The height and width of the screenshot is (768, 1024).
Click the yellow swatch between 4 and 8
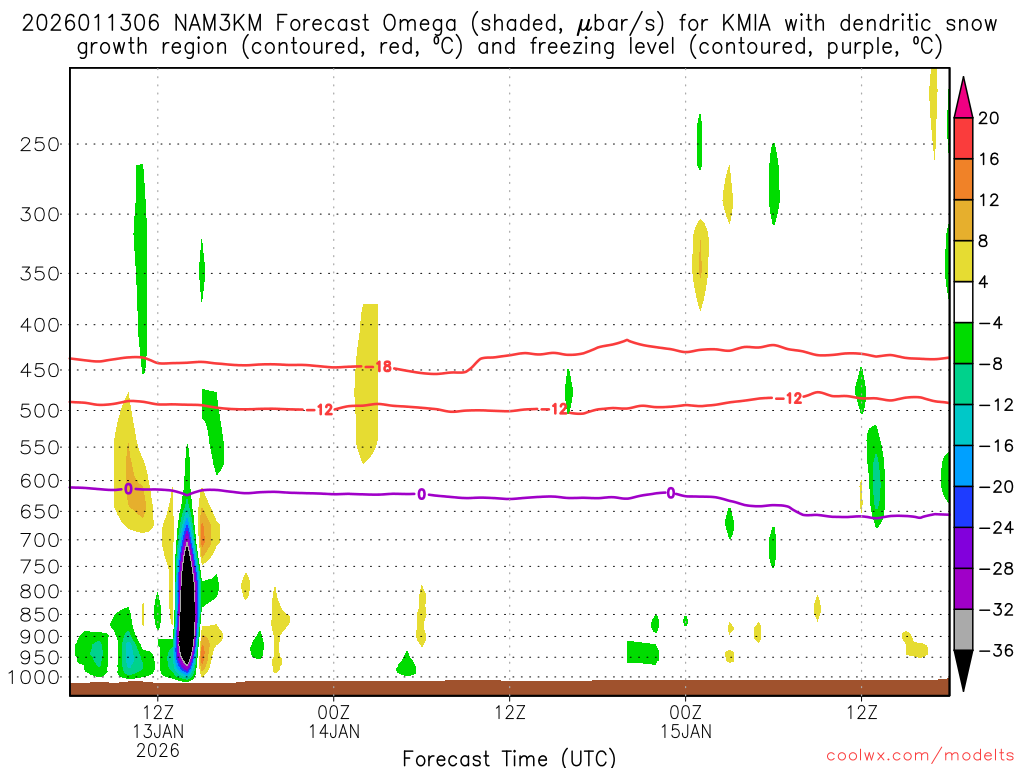(963, 261)
